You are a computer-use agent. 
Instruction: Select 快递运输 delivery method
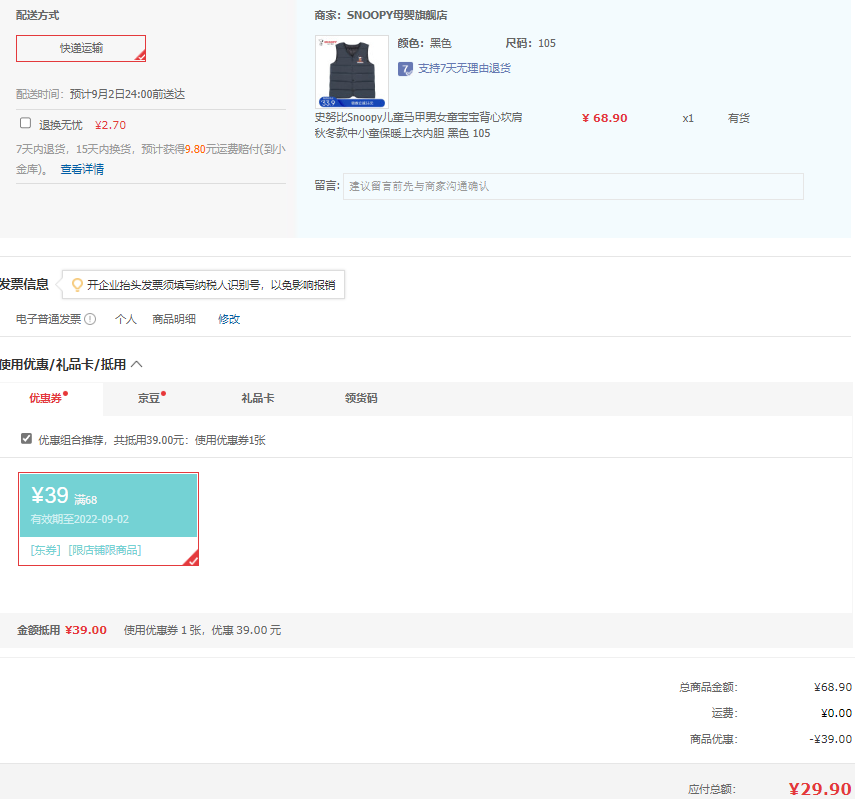click(x=81, y=49)
